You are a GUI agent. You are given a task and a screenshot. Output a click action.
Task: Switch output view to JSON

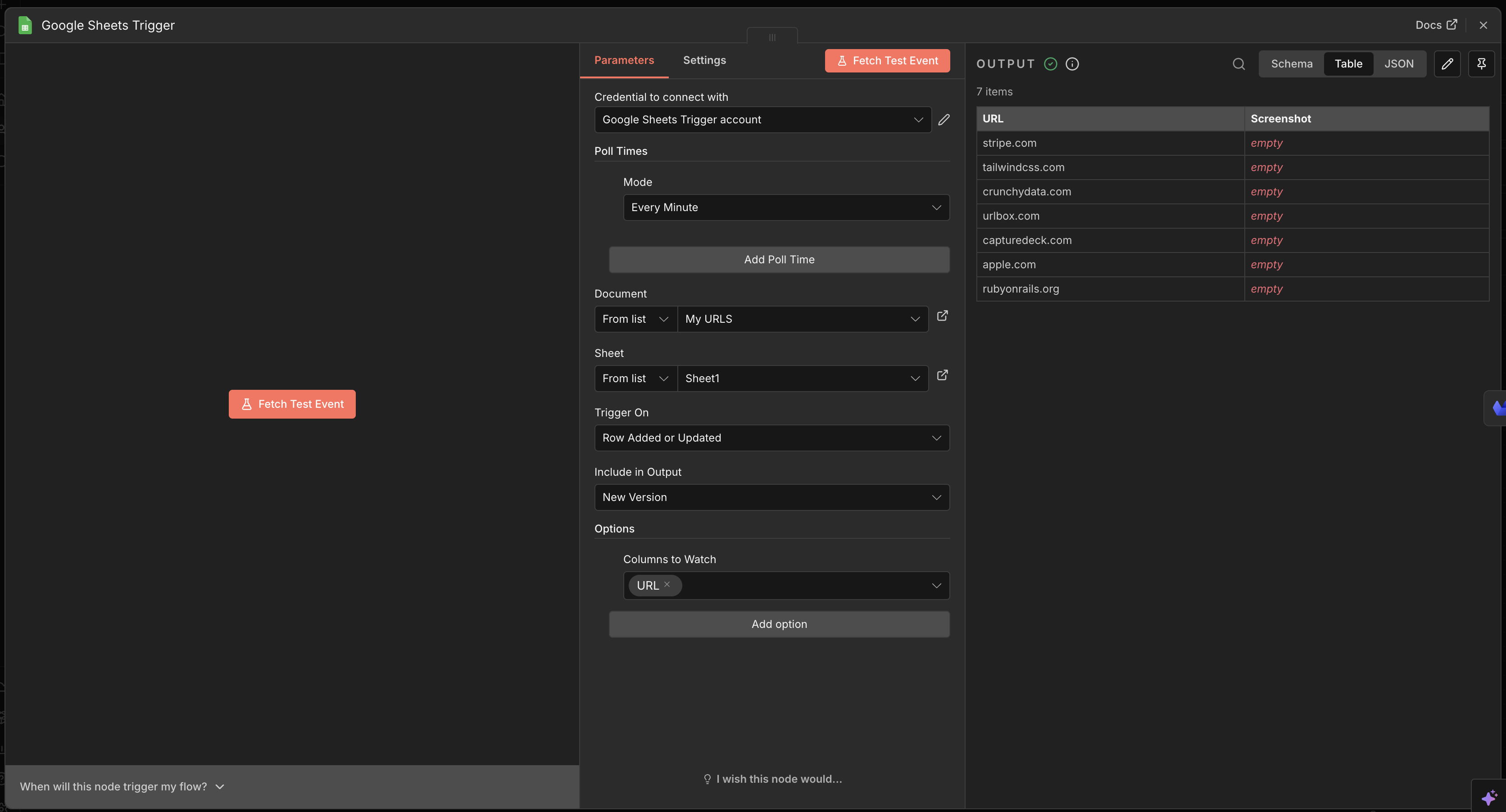(x=1400, y=63)
